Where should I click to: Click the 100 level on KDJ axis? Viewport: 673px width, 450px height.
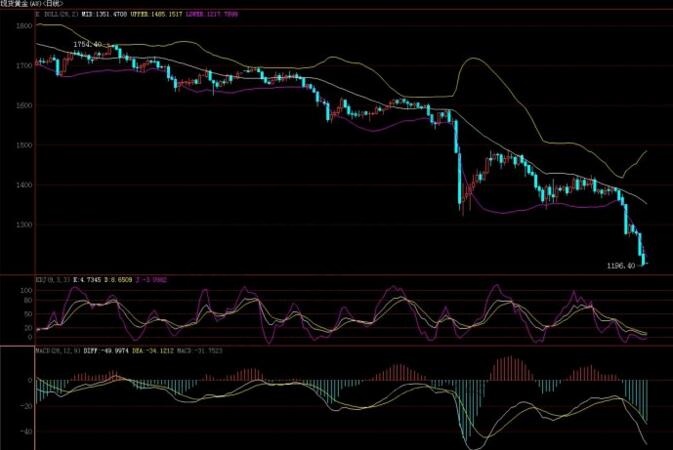[x=26, y=289]
